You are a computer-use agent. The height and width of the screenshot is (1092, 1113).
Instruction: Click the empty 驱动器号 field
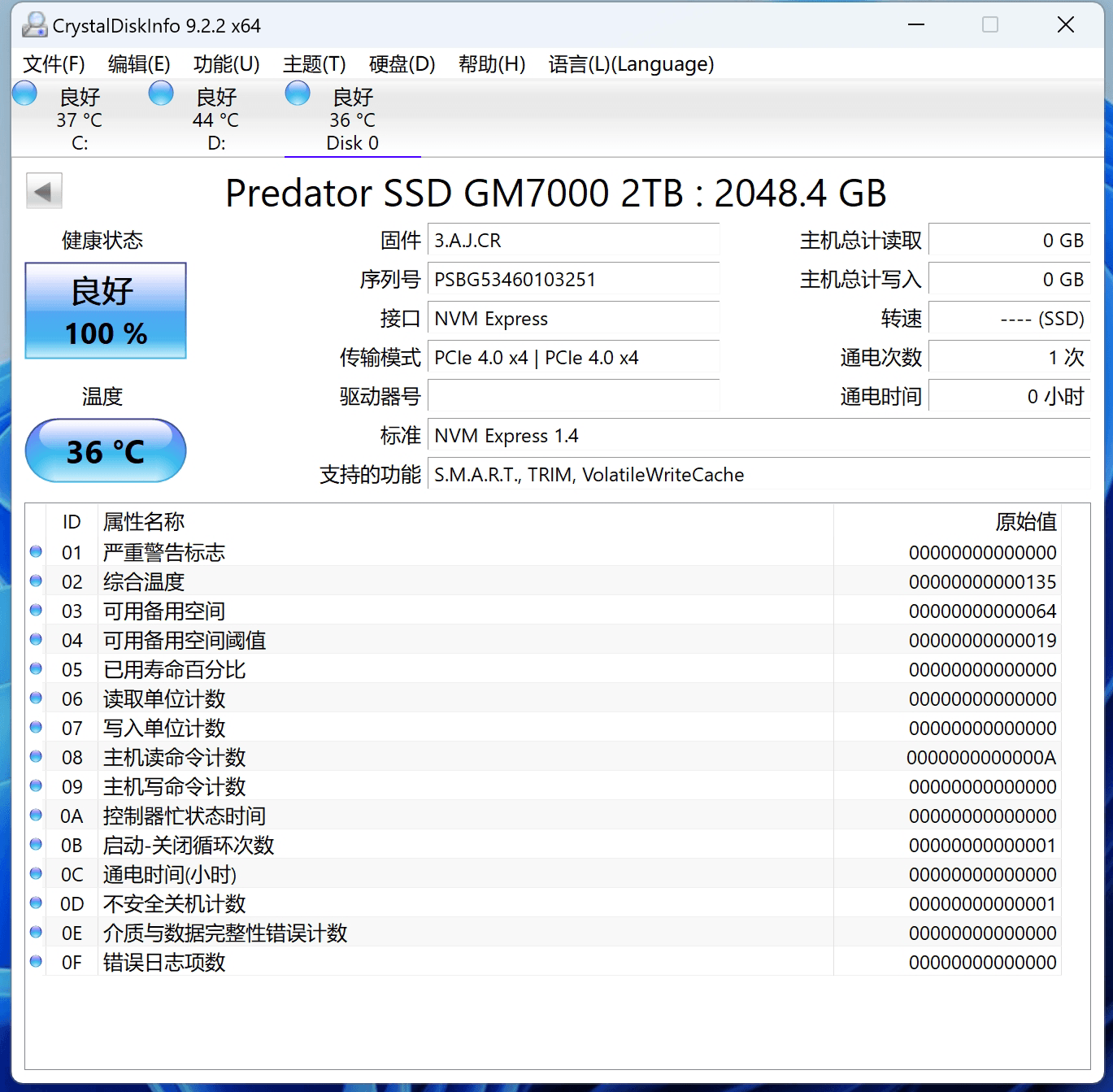coord(573,397)
